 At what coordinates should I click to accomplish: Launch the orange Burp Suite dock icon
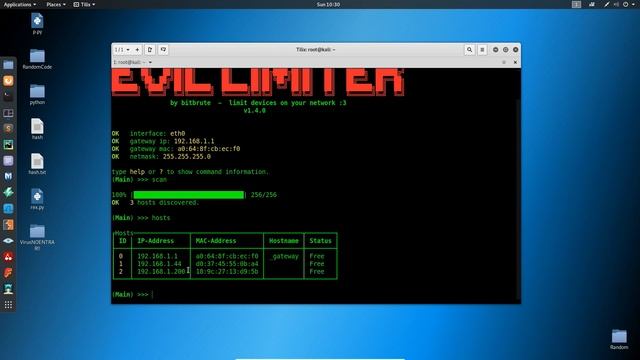[x=8, y=81]
